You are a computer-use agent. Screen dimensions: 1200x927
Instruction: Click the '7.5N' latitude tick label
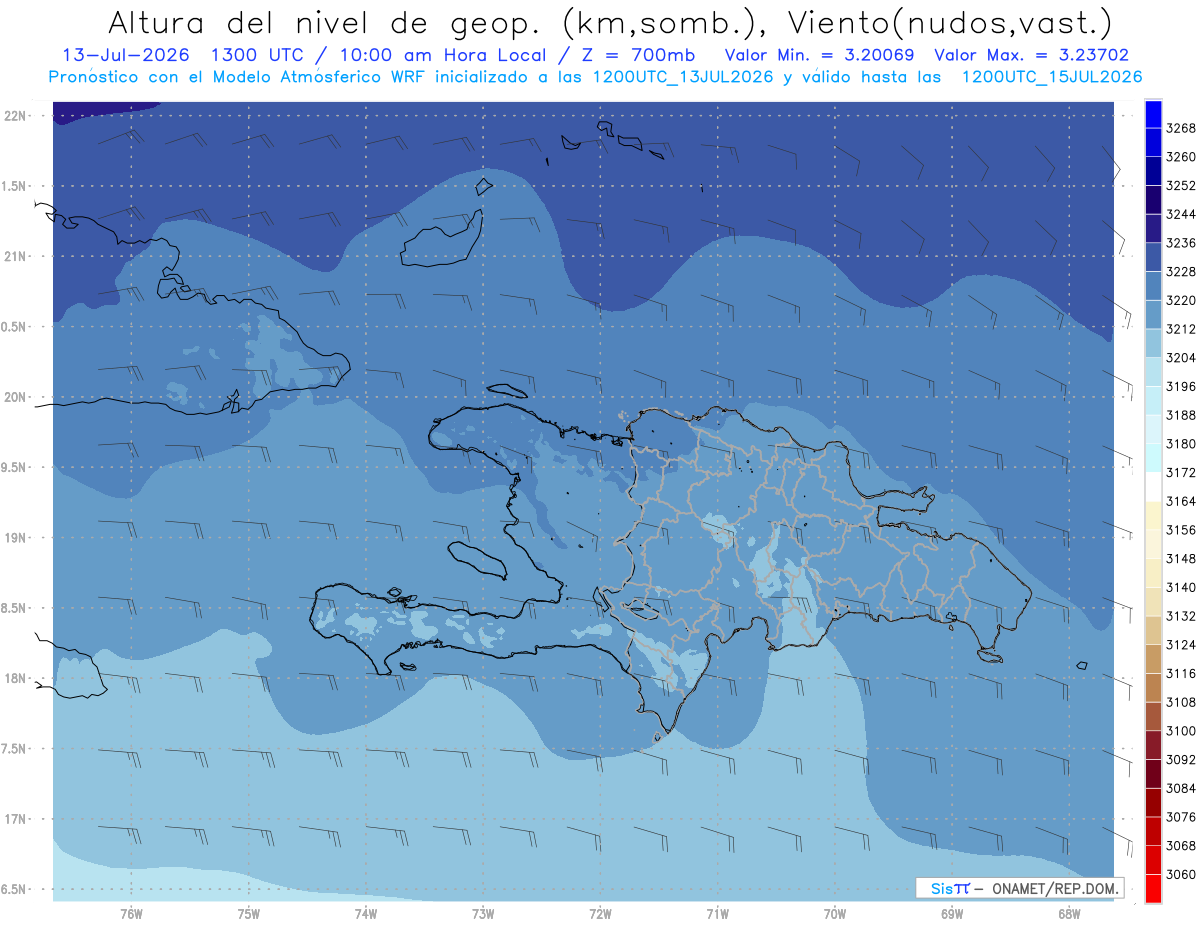click(13, 749)
